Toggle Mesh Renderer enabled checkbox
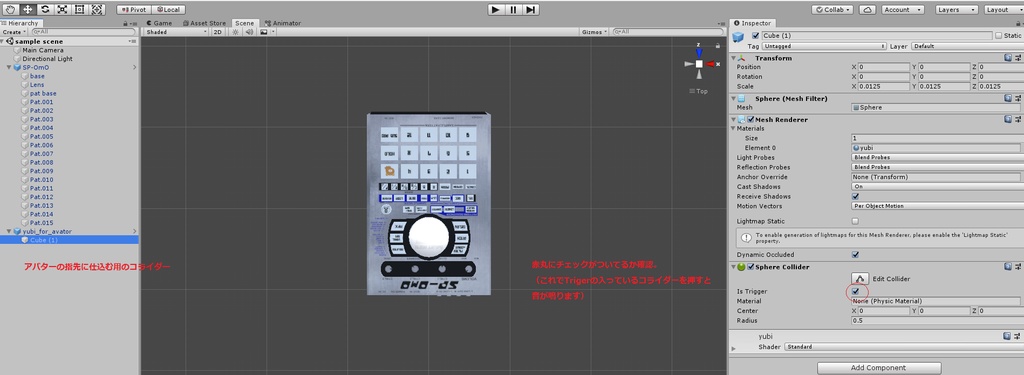1024x375 pixels. click(751, 120)
